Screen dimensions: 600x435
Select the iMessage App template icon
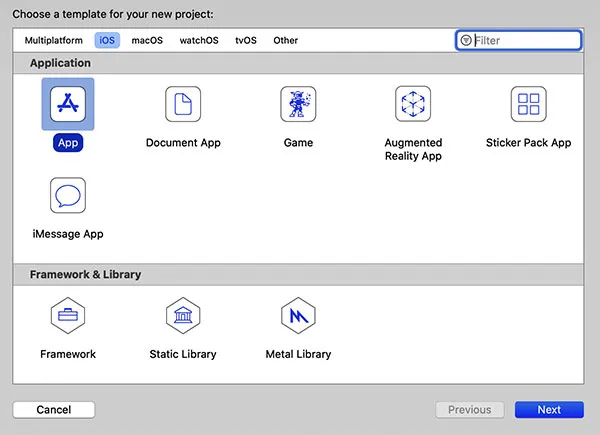(x=68, y=196)
